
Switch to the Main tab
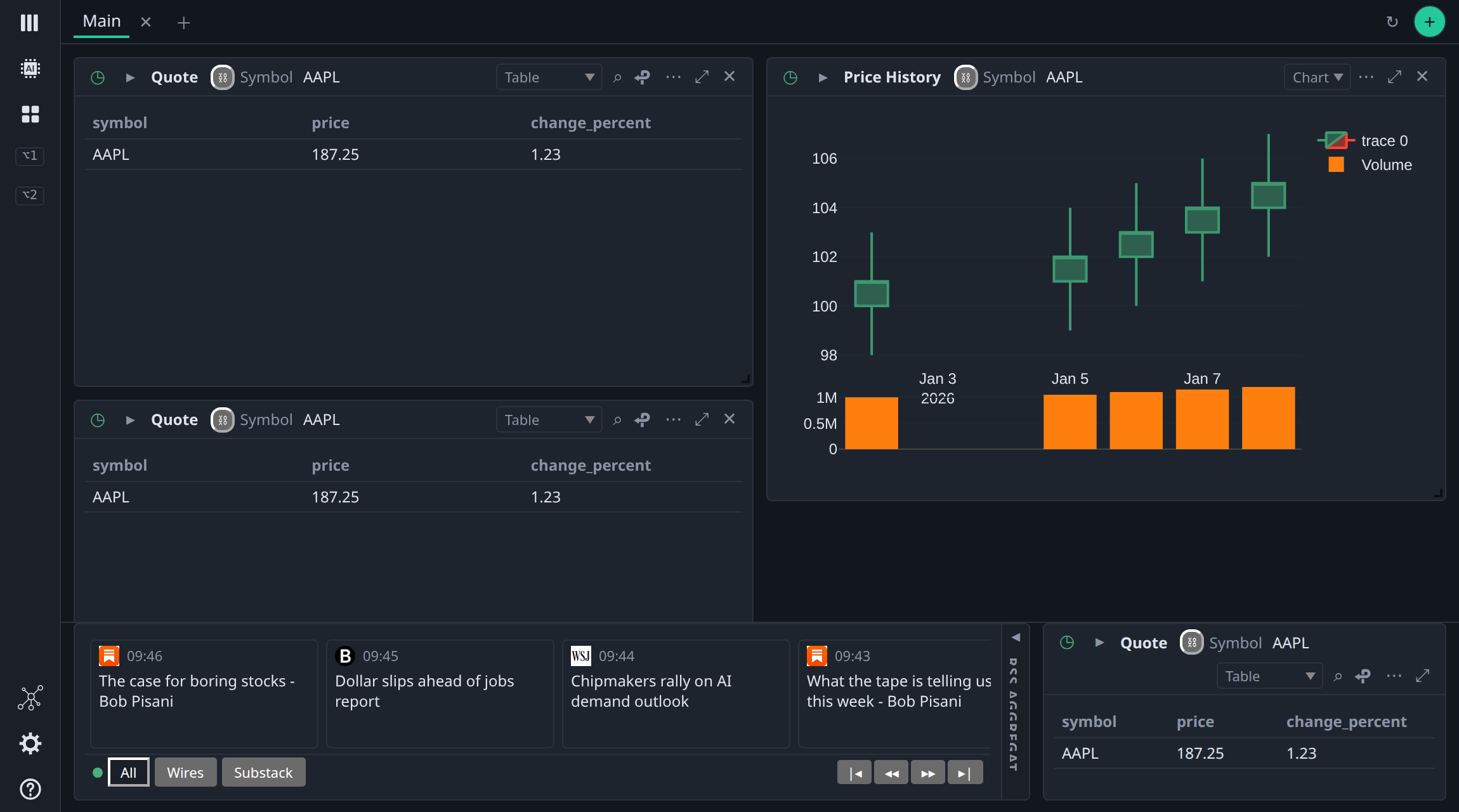click(x=101, y=22)
